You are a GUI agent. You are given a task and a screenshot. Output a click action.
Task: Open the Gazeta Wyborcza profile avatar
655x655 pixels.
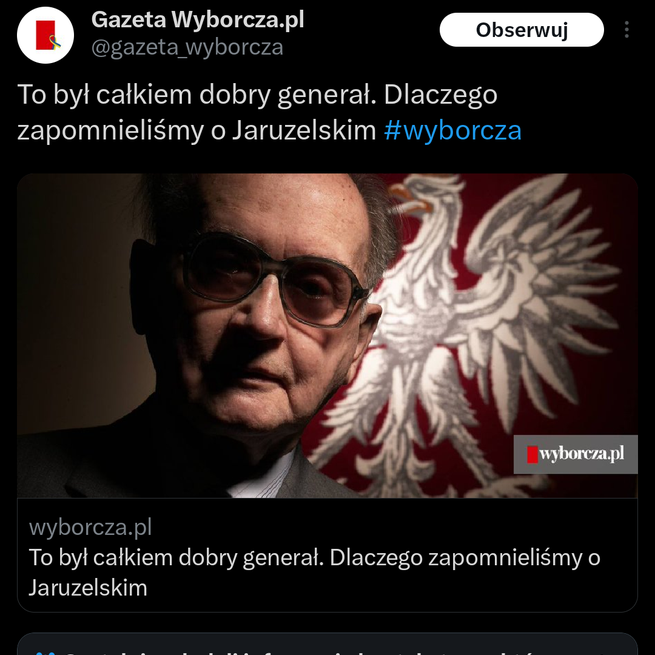tap(45, 35)
